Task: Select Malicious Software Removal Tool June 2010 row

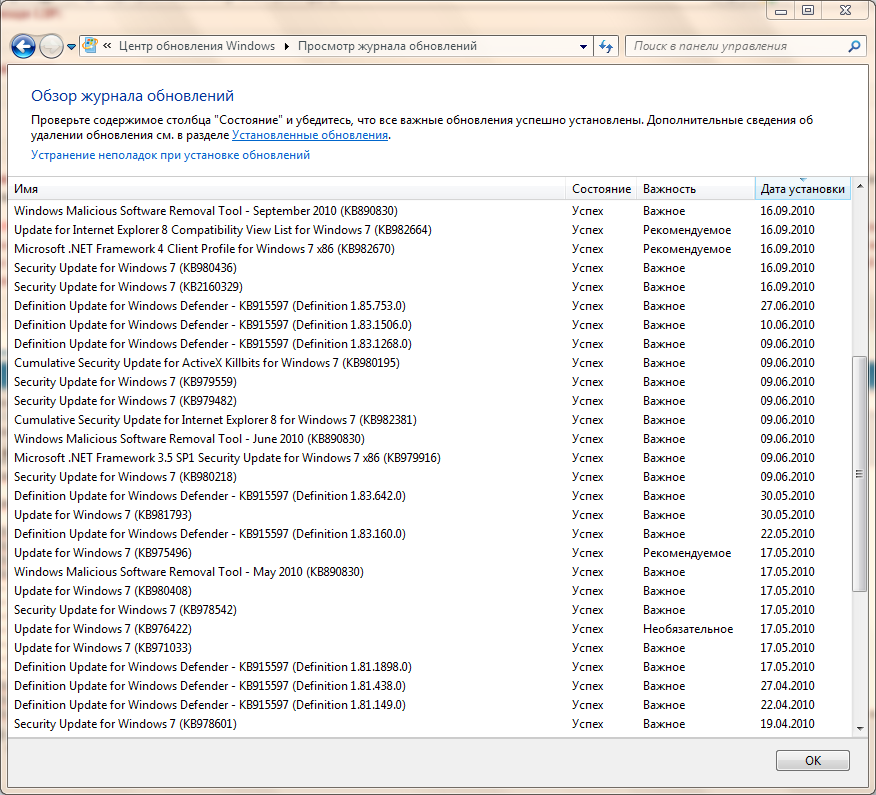Action: [x=429, y=439]
